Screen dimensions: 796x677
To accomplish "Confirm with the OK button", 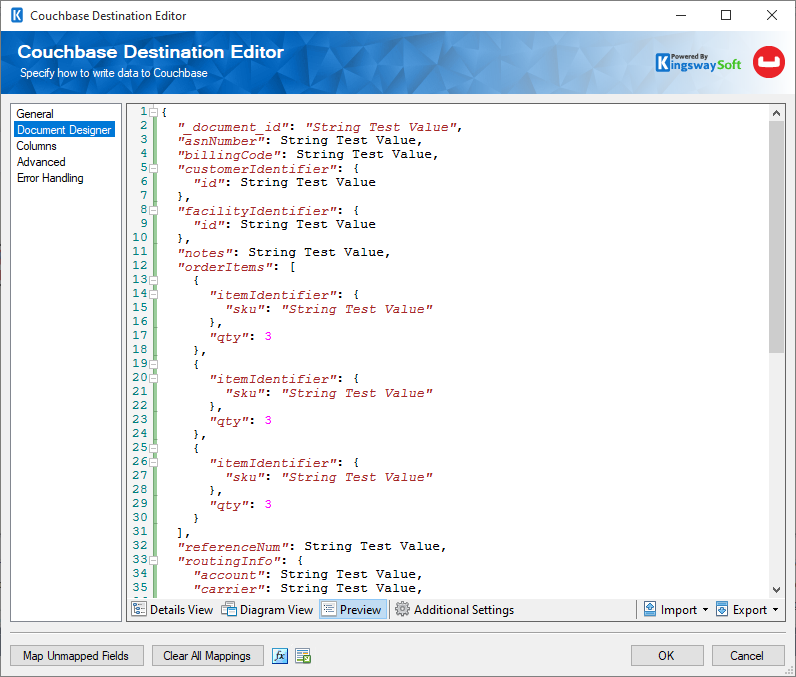I will (667, 656).
